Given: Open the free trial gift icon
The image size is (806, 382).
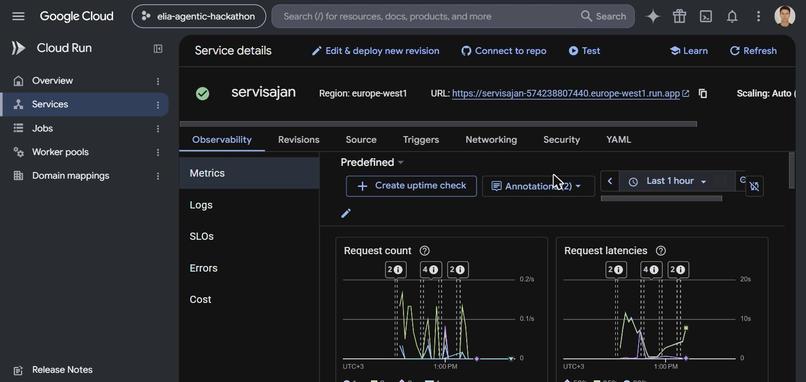Looking at the screenshot, I should coord(680,16).
